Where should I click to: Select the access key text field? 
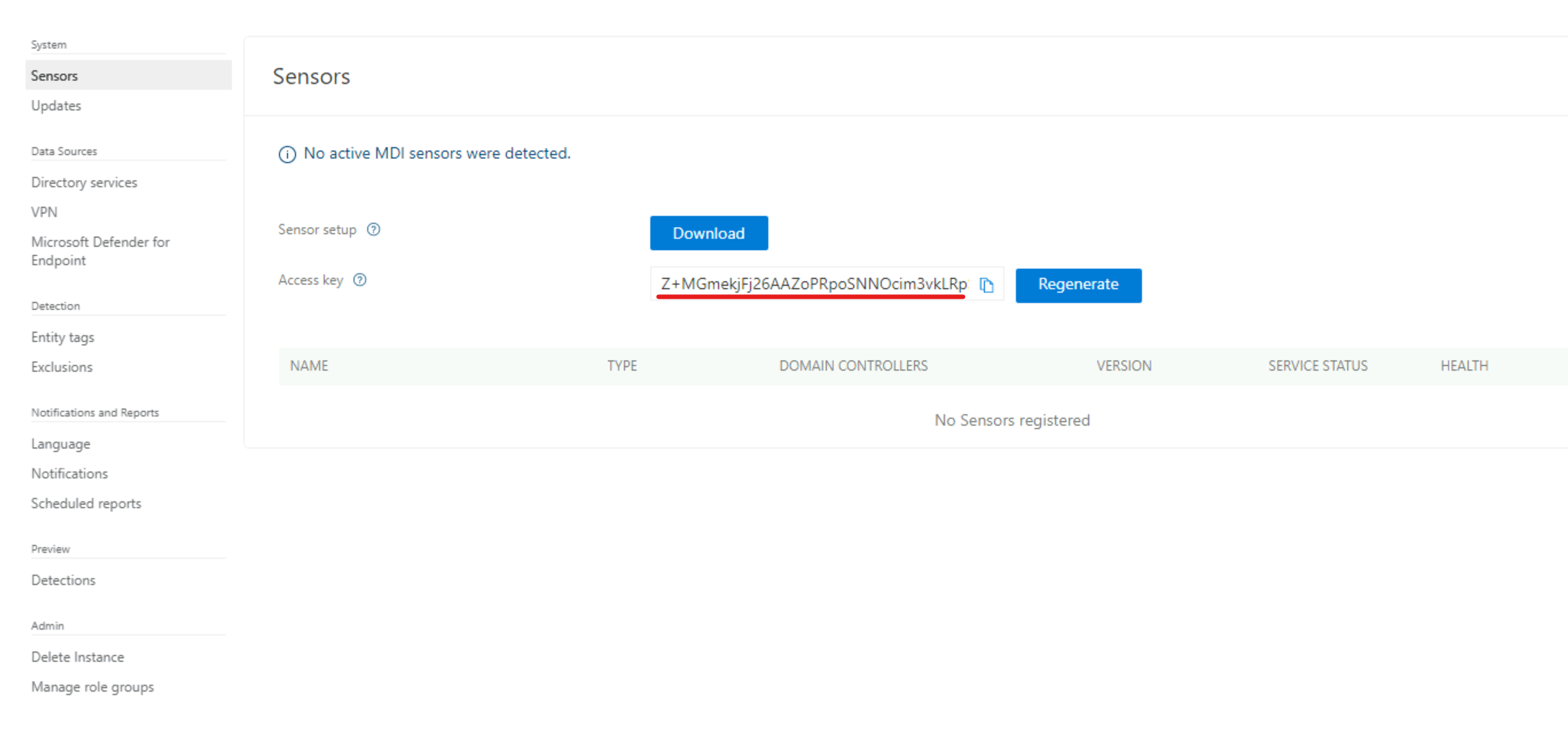[810, 284]
